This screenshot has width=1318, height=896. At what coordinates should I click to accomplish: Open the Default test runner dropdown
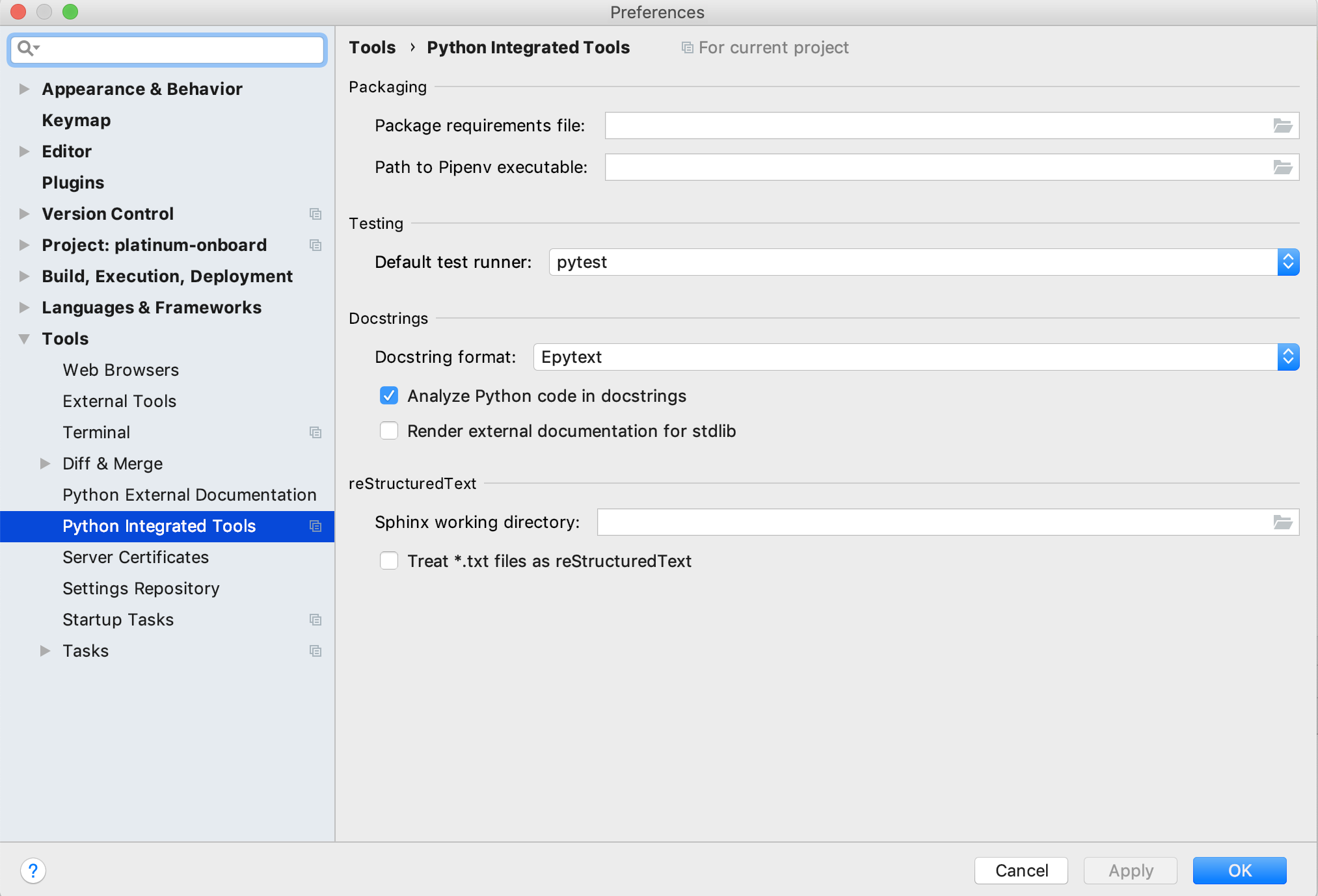[1288, 262]
